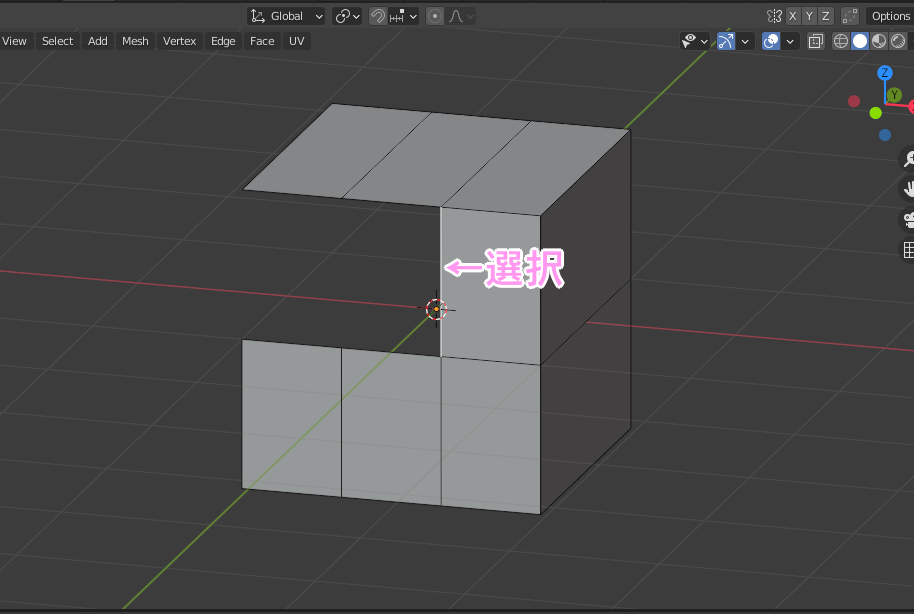Open object type visibility eye dropdown
Image resolution: width=914 pixels, height=614 pixels.
695,41
